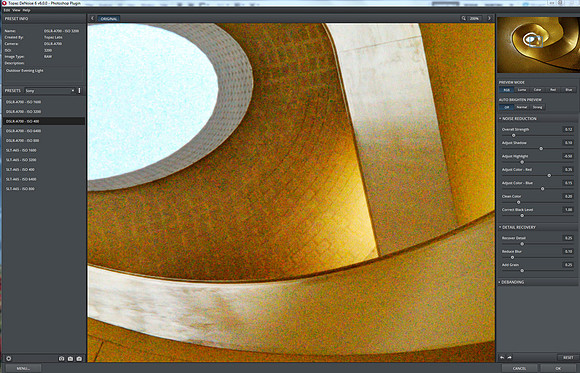Viewport: 580px width, 373px height.
Task: Click the navigator thumbnail of the staircase
Action: (x=538, y=45)
